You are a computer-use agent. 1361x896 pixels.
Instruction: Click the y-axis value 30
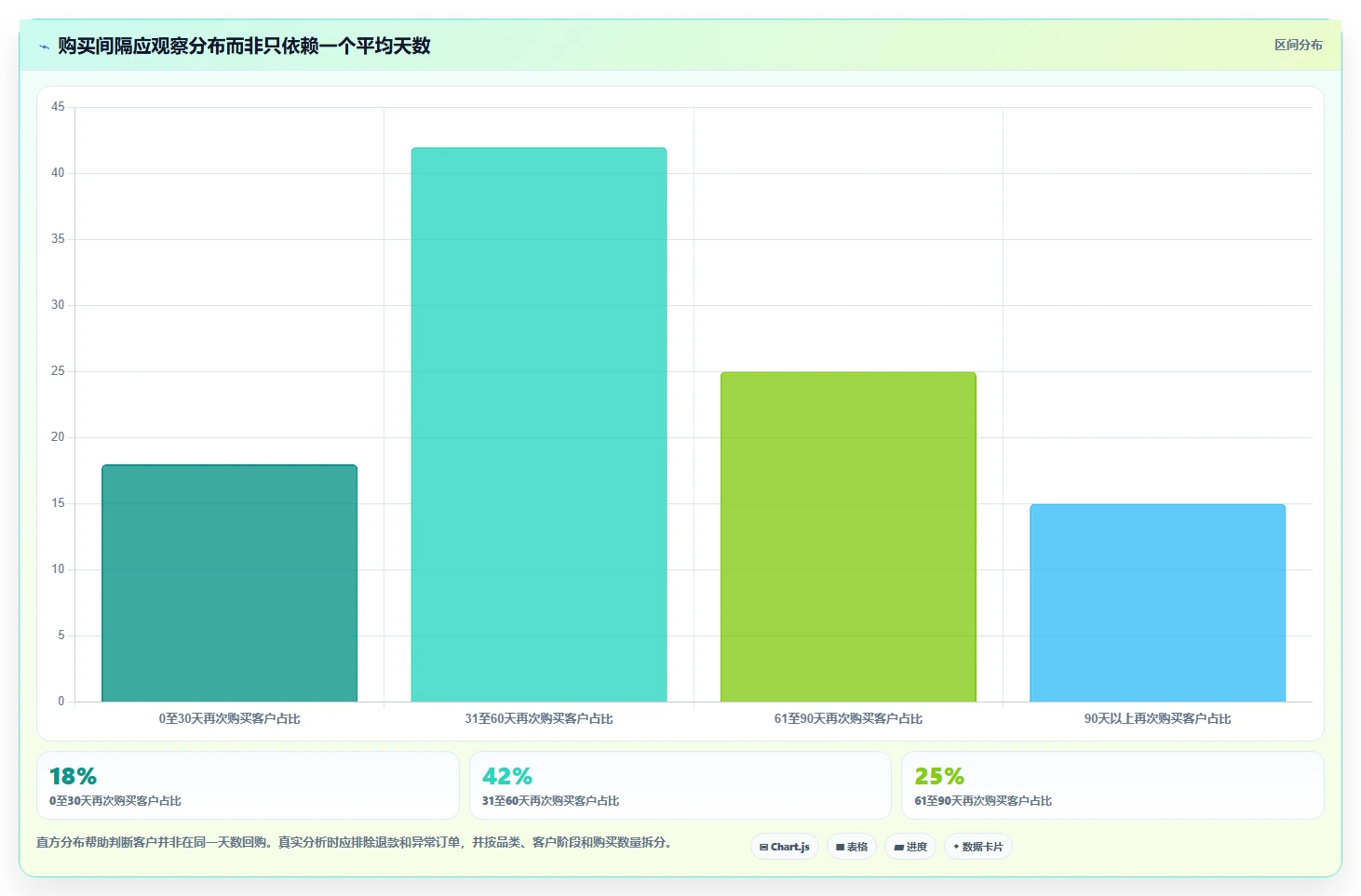click(58, 305)
